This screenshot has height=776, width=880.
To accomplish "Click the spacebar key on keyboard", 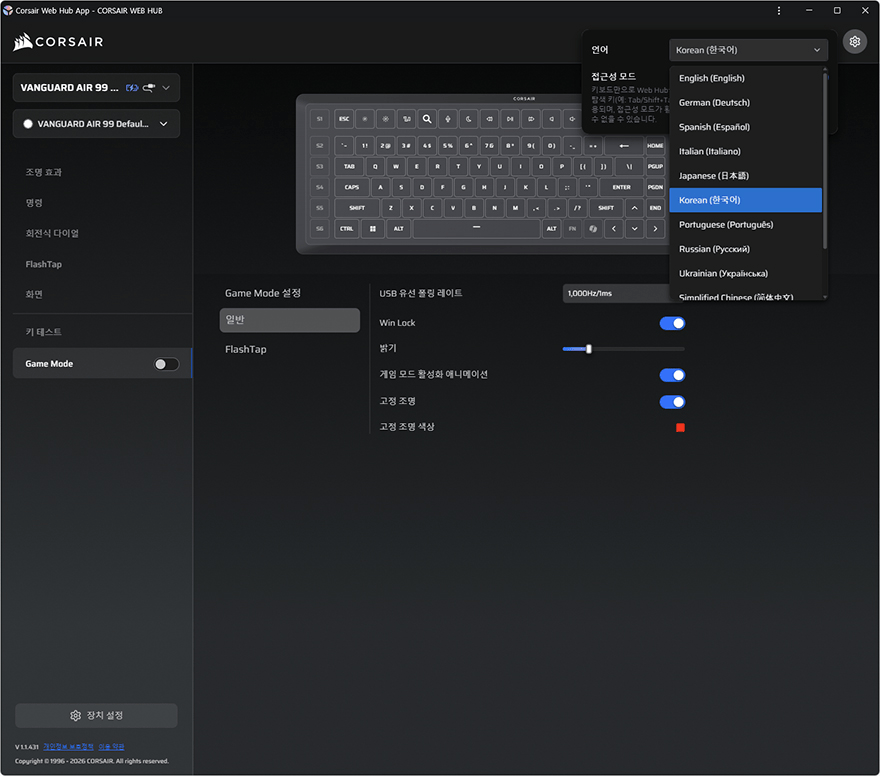I will pyautogui.click(x=476, y=229).
